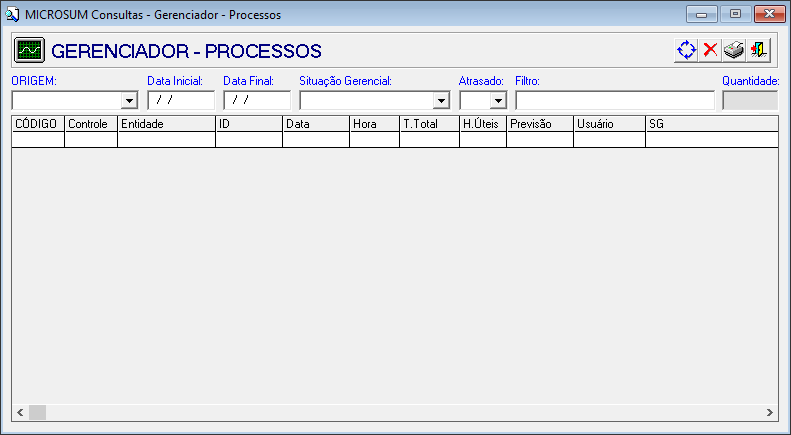Click the Data Inicial date field
The image size is (791, 435).
coord(181,100)
